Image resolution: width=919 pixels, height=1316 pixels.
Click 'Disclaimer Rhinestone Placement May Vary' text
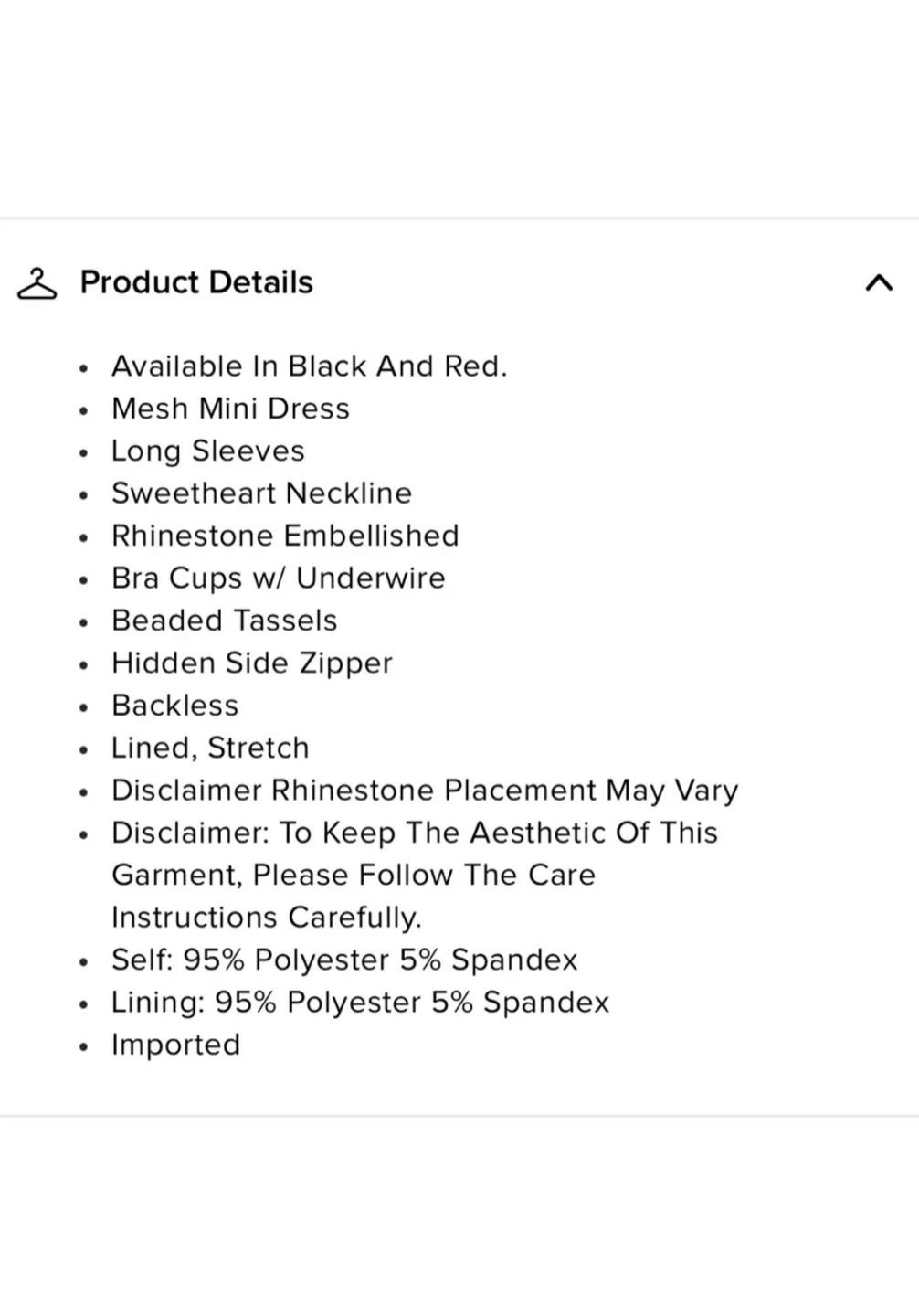click(x=425, y=791)
